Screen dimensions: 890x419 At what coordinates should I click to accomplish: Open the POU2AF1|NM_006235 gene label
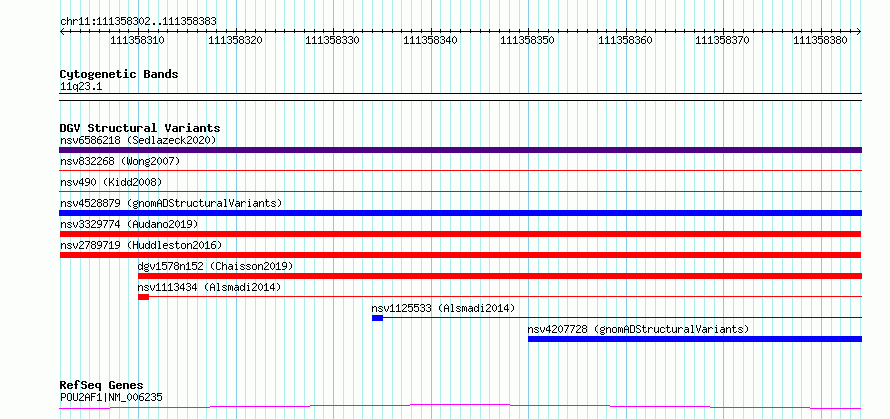point(111,397)
